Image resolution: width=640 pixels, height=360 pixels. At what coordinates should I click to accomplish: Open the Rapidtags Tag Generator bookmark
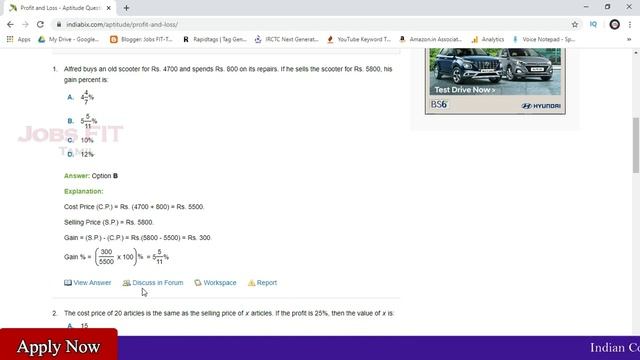[x=215, y=39]
